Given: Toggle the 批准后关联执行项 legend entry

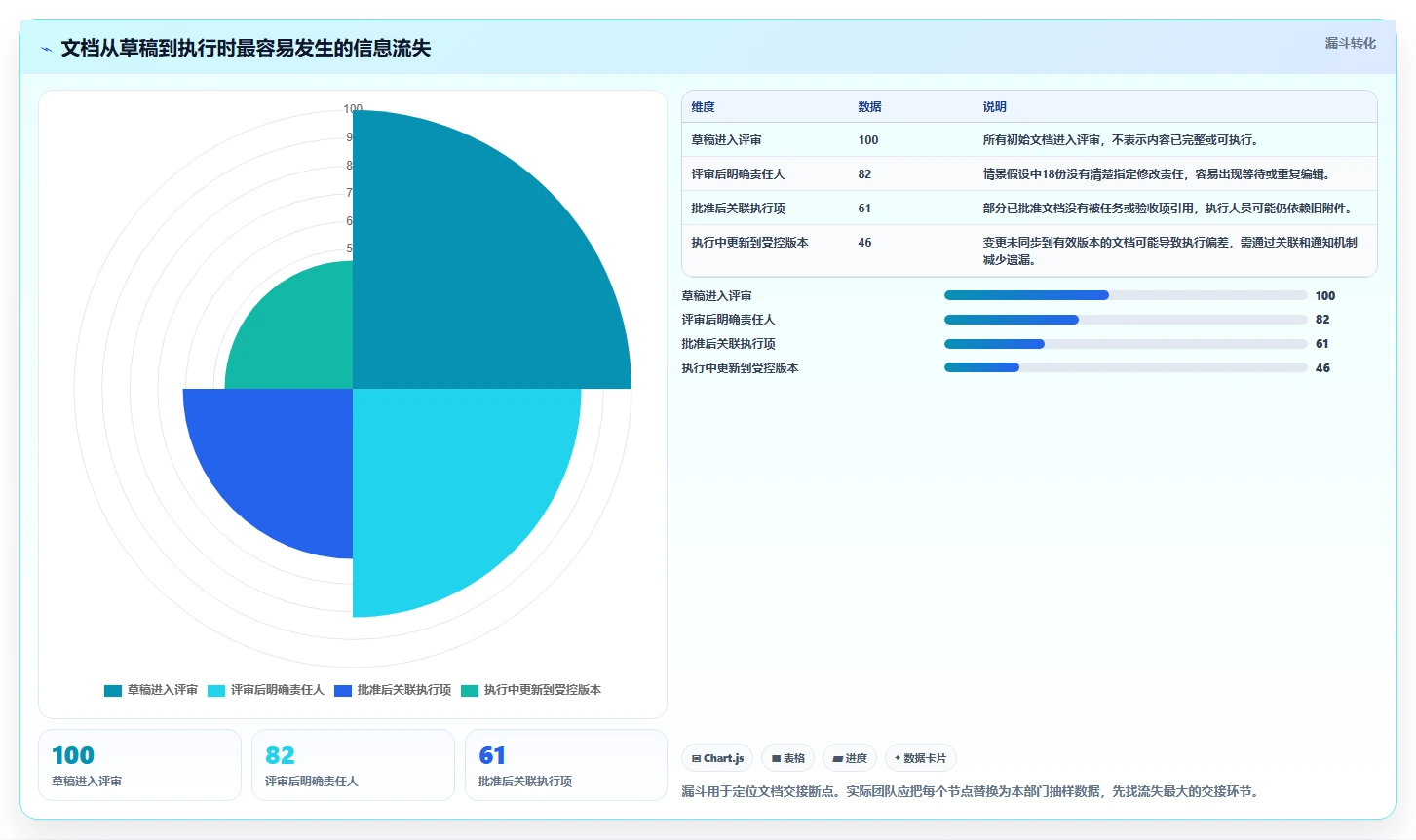Looking at the screenshot, I should (393, 690).
